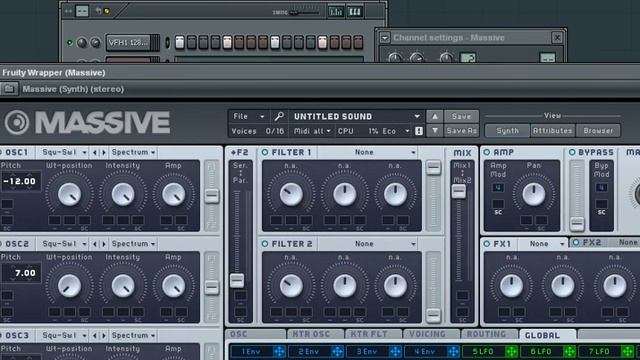Open OSC1 Squ-Swl wavetable dropdown
640x360 pixels.
pyautogui.click(x=64, y=153)
